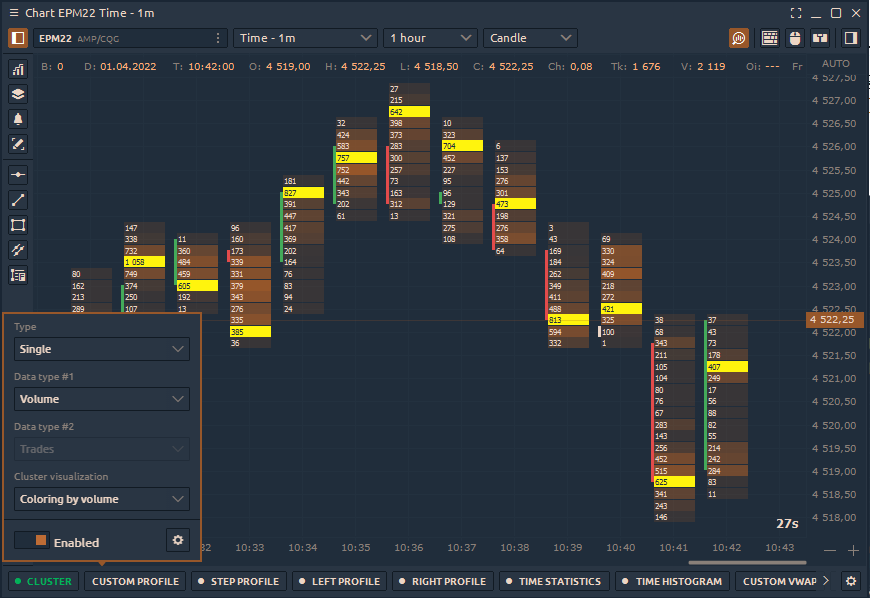The width and height of the screenshot is (870, 598).
Task: Click the zoom-in plus button on timeline
Action: (853, 550)
